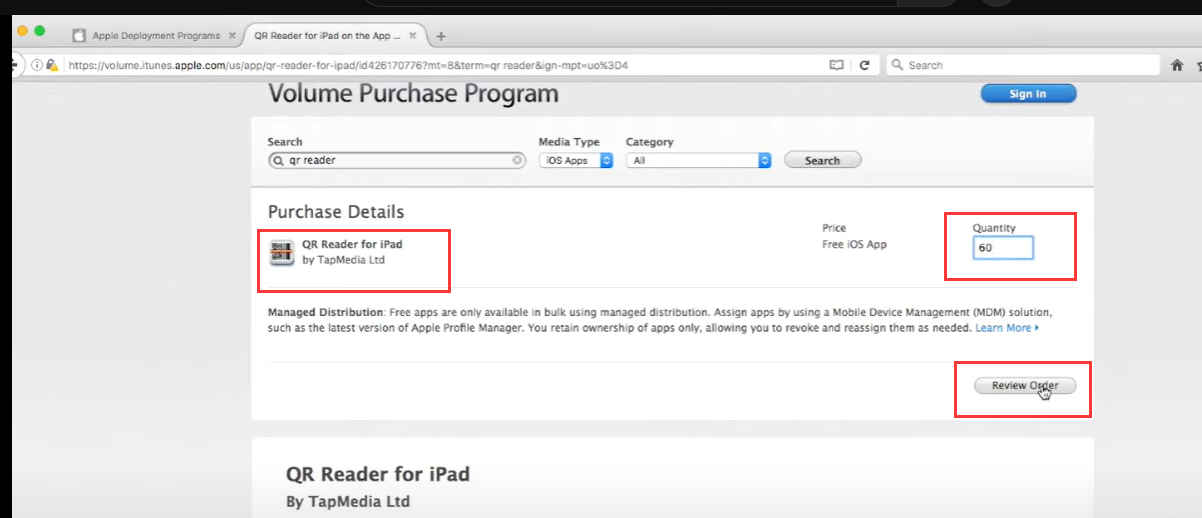Reload the page with the refresh icon
The width and height of the screenshot is (1202, 518).
(864, 65)
